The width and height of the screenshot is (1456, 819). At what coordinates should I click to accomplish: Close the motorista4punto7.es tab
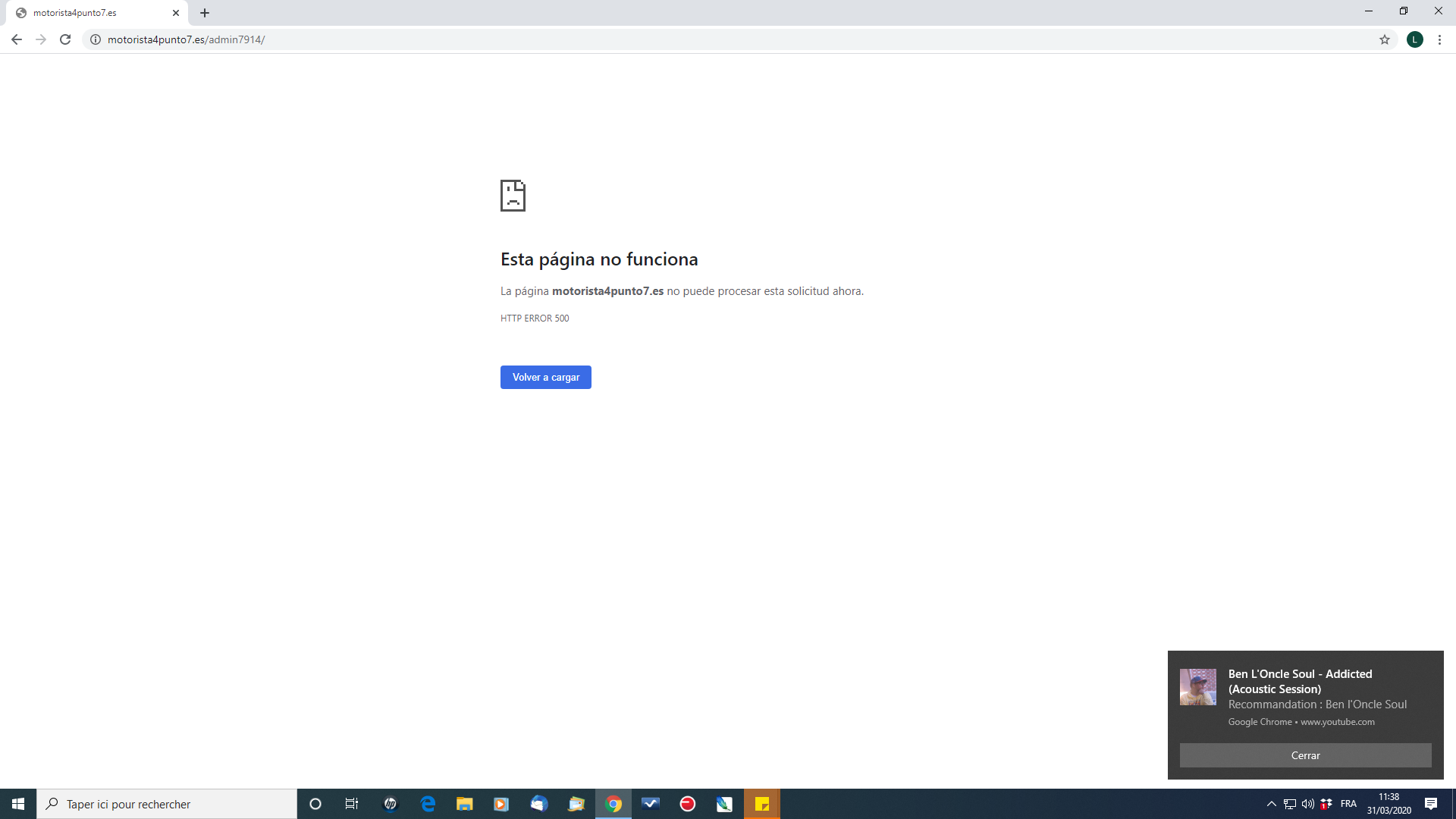(176, 13)
